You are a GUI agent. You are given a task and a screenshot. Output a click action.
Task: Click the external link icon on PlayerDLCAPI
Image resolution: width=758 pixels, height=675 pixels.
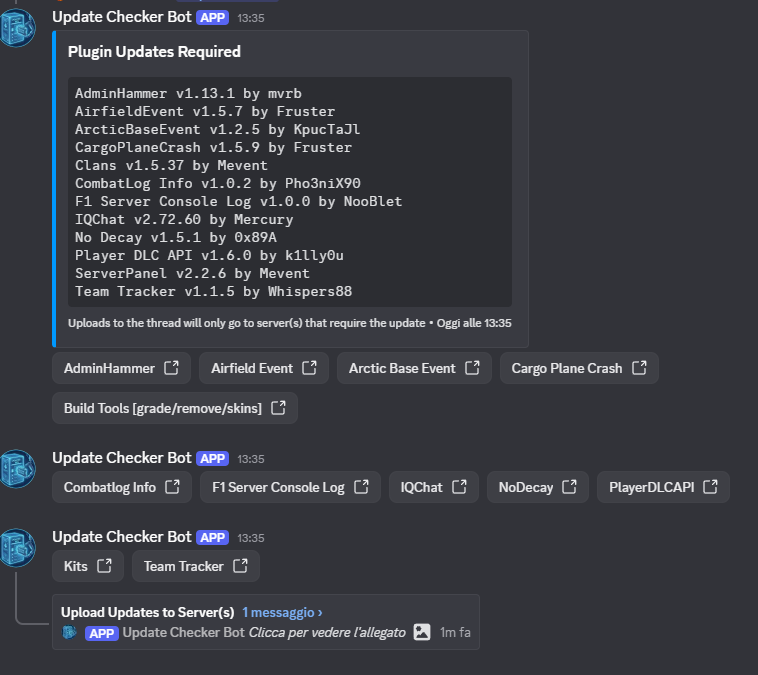[x=710, y=487]
